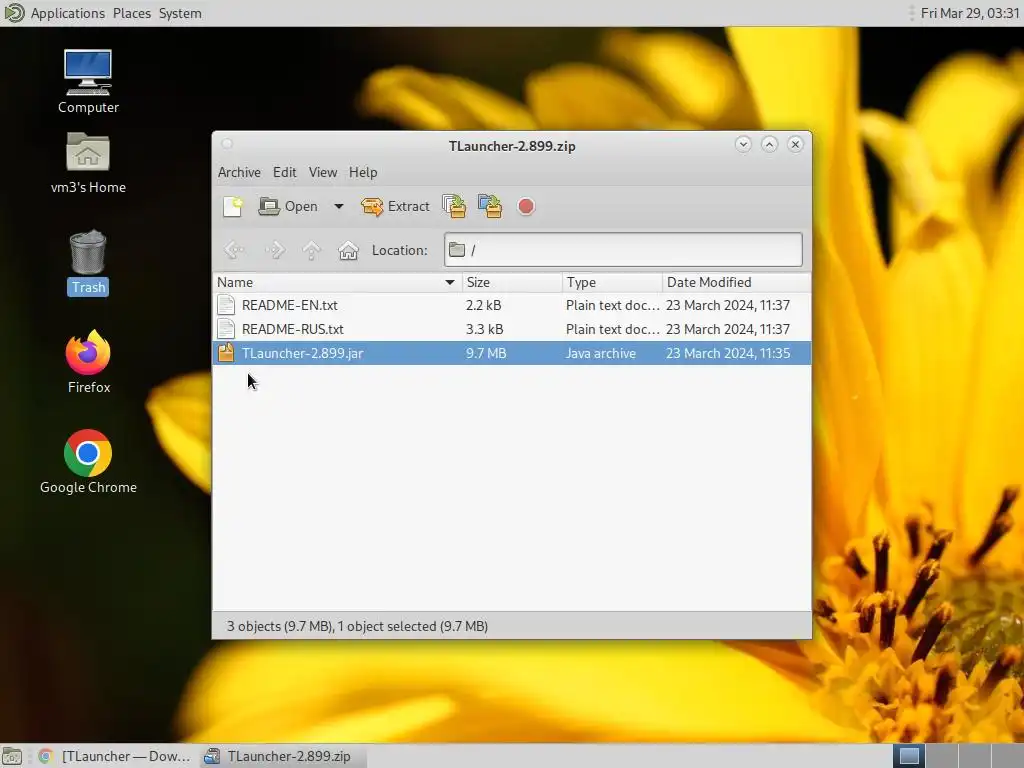
Task: Open the Applications menu in top panel
Action: point(67,13)
